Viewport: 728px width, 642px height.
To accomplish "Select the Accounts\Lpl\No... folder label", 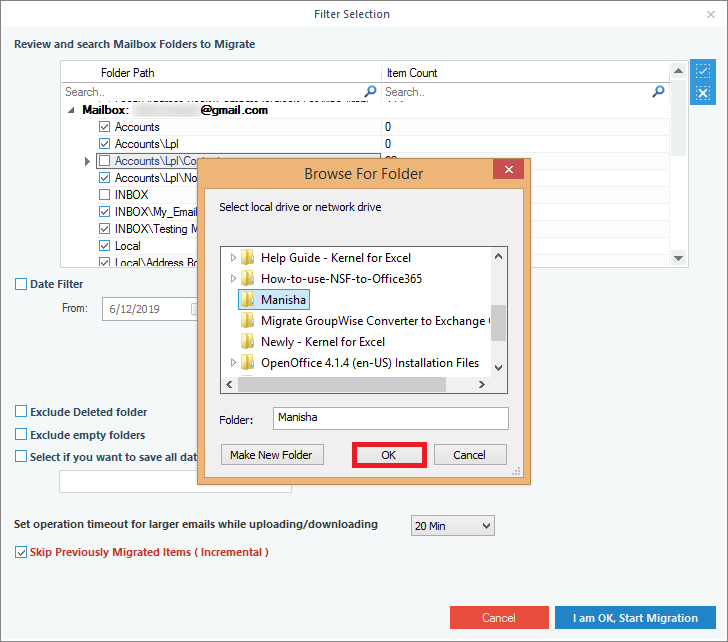I will [156, 178].
